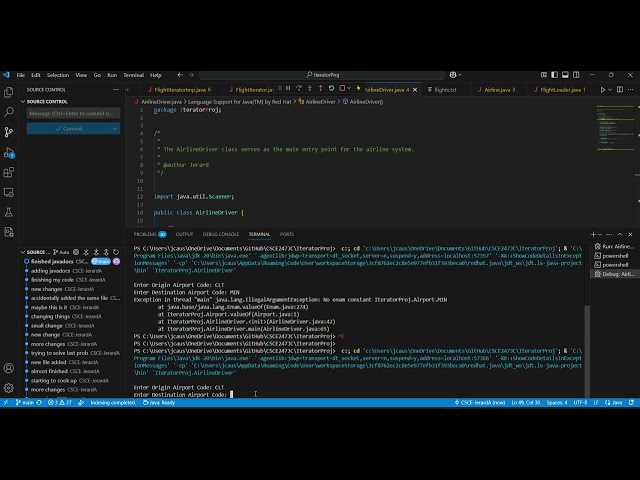Image resolution: width=640 pixels, height=480 pixels.
Task: Go back with the navigation arrow
Action: (x=180, y=75)
